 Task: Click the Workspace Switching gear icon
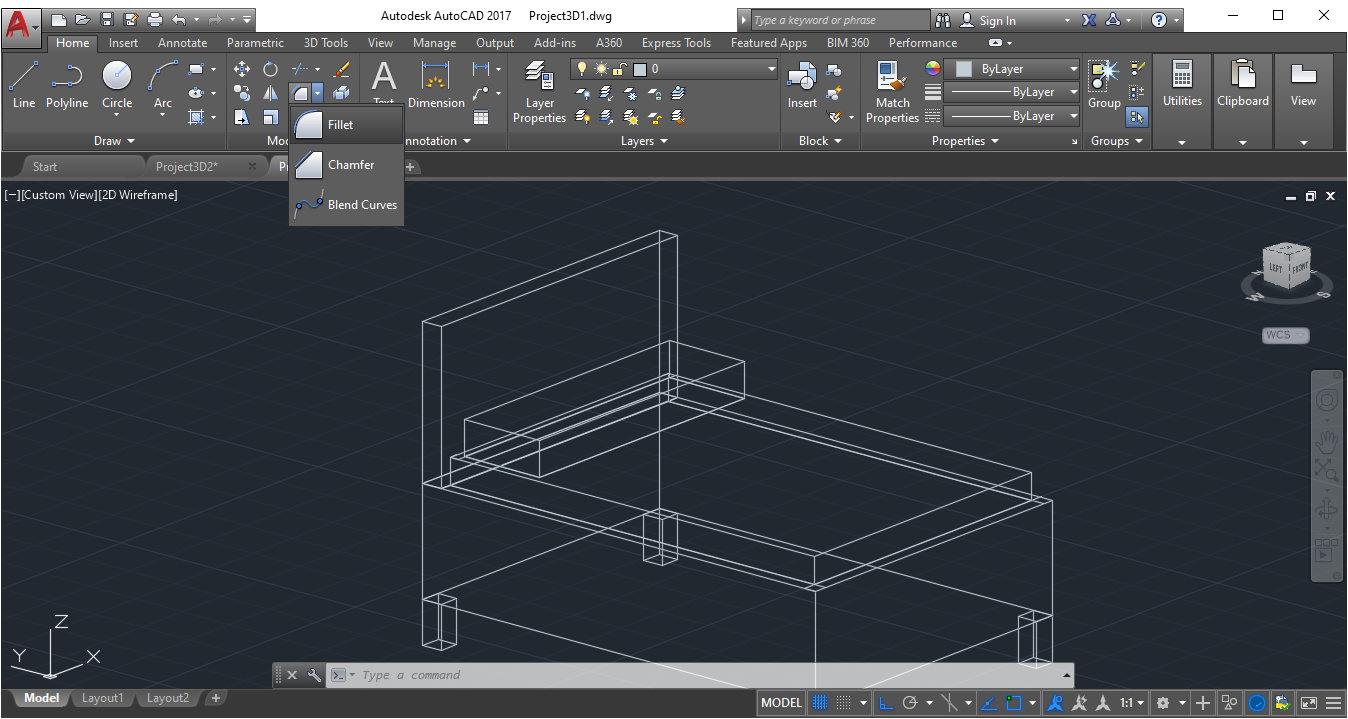[x=1163, y=703]
